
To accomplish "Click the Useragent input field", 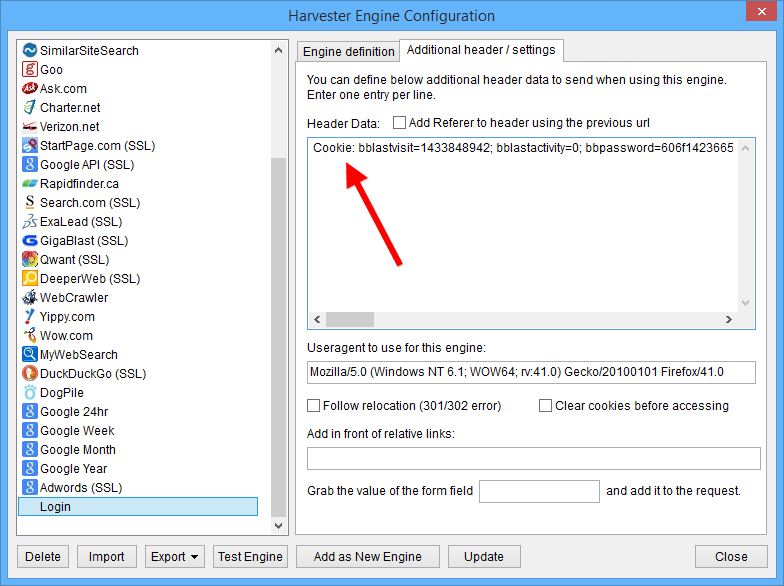I will coord(531,372).
